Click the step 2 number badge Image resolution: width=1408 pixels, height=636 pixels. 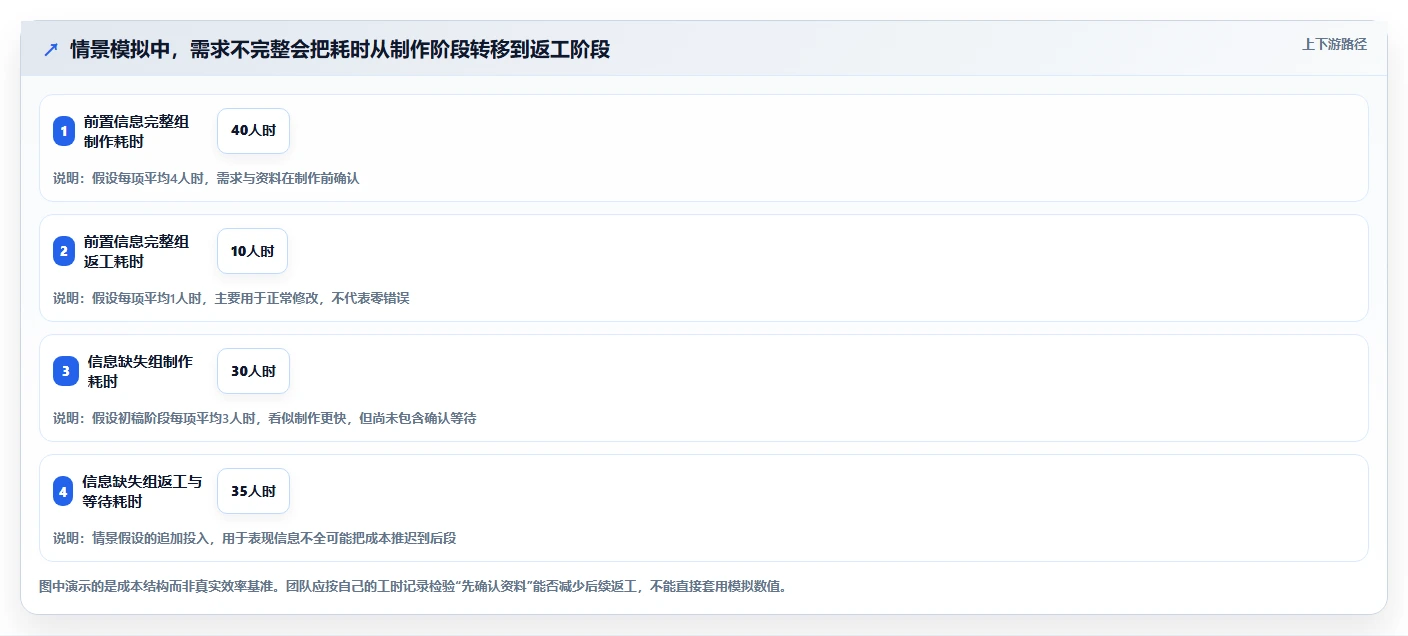64,251
